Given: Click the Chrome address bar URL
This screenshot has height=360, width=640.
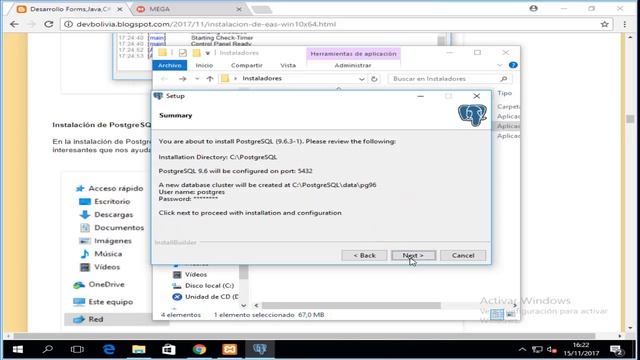Looking at the screenshot, I should pyautogui.click(x=206, y=24).
